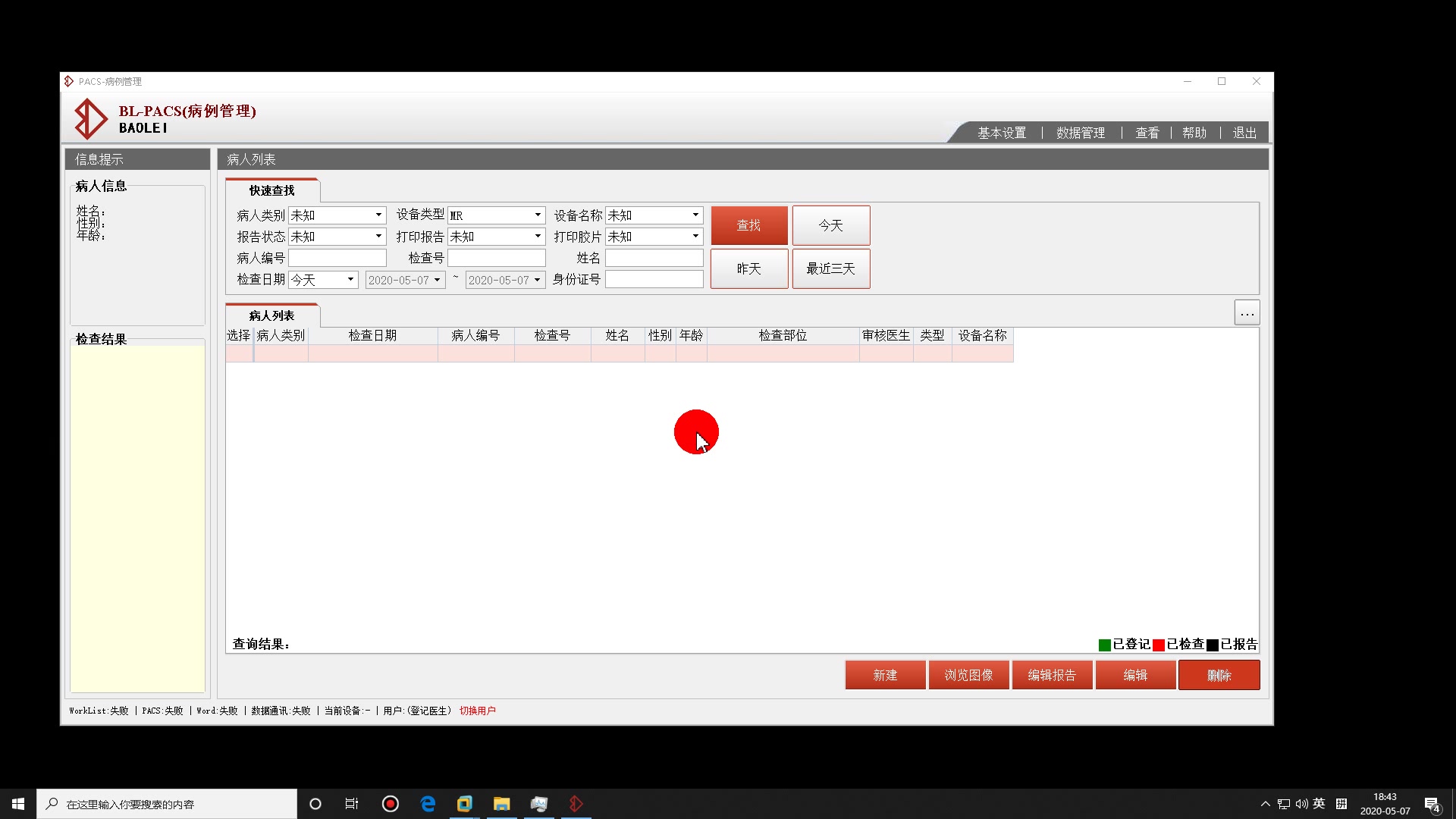Launch Microsoft Edge from the taskbar

tap(428, 803)
